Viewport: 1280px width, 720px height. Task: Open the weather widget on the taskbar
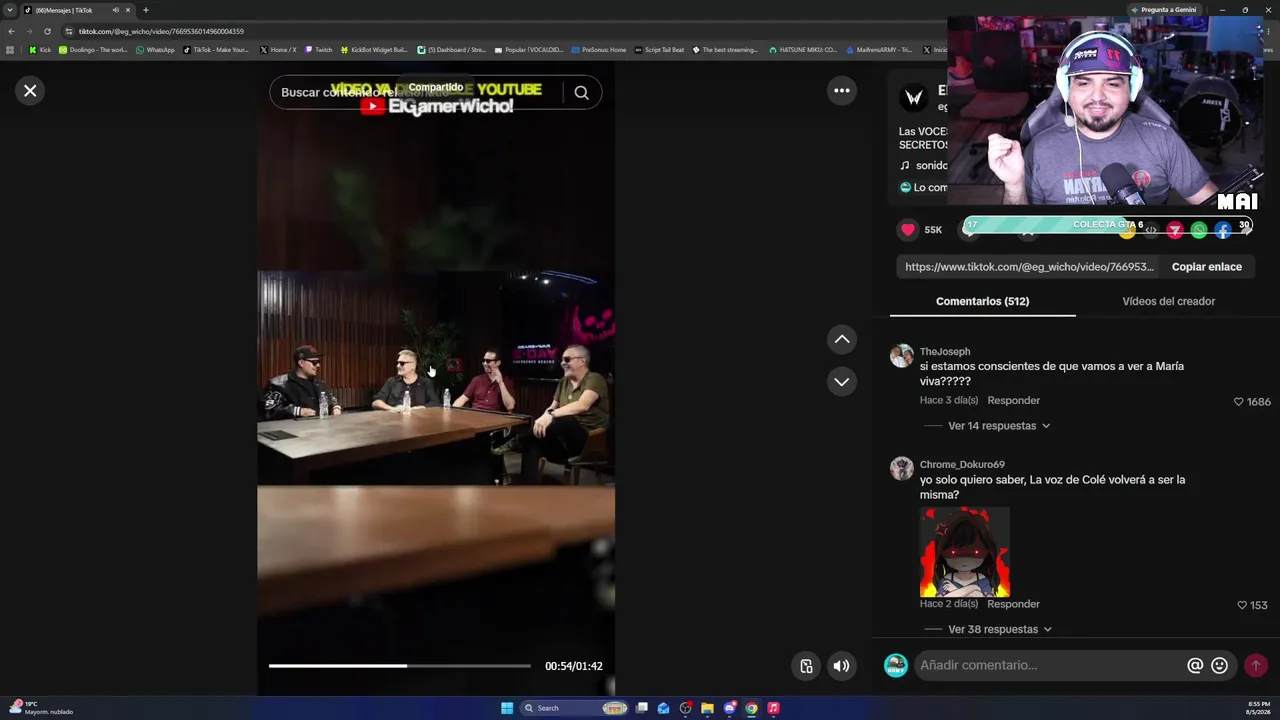[x=40, y=708]
